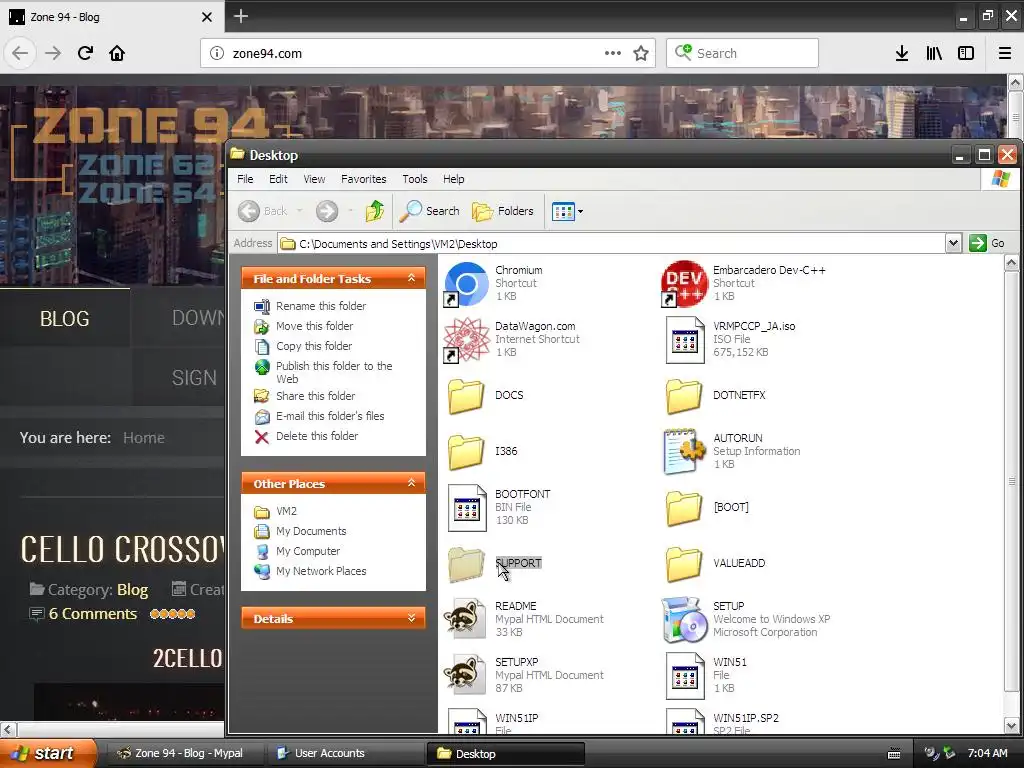Open the Help menu
1024x768 pixels.
pos(454,179)
